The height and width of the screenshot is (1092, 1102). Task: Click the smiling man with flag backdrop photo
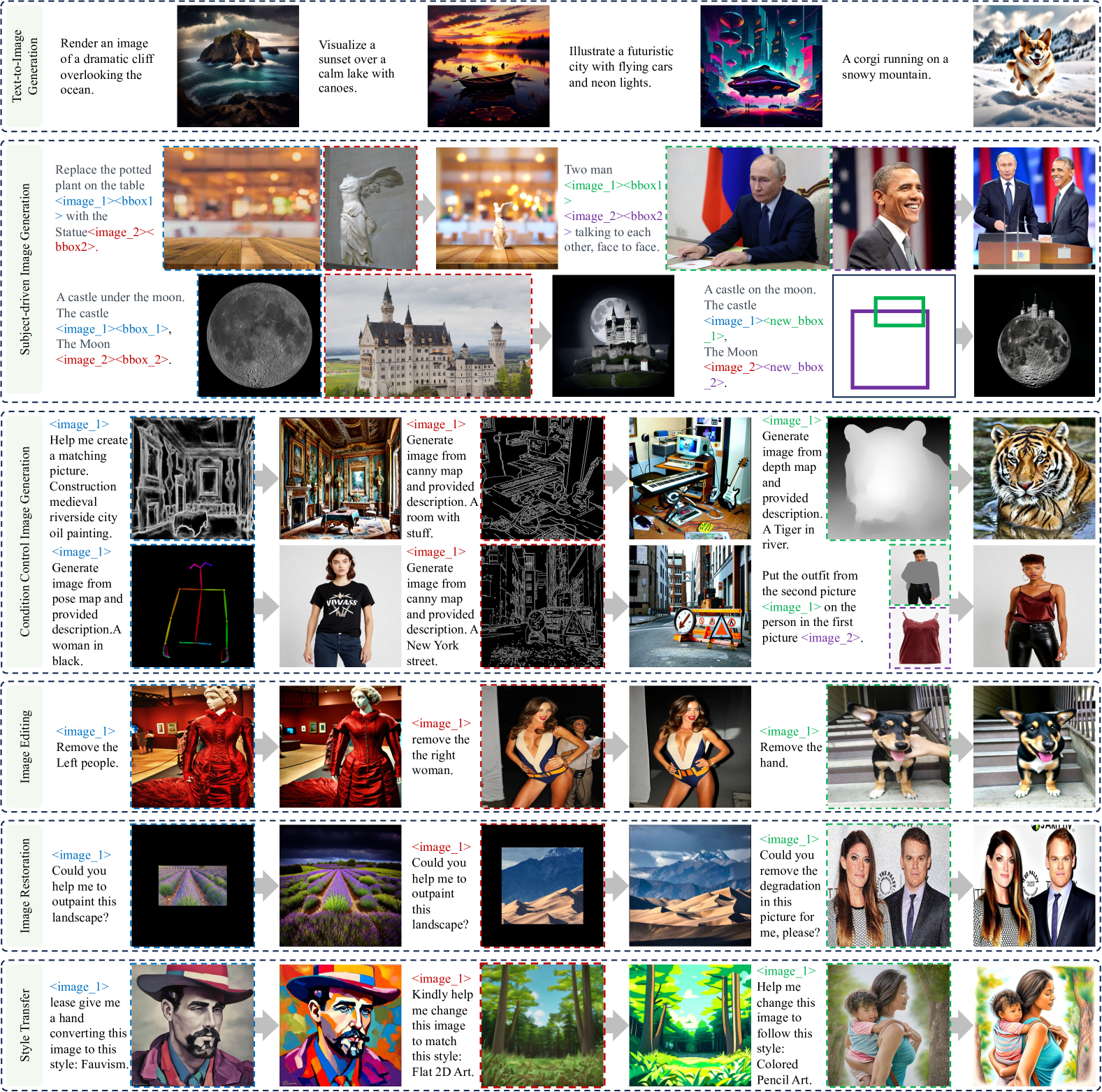pyautogui.click(x=894, y=208)
